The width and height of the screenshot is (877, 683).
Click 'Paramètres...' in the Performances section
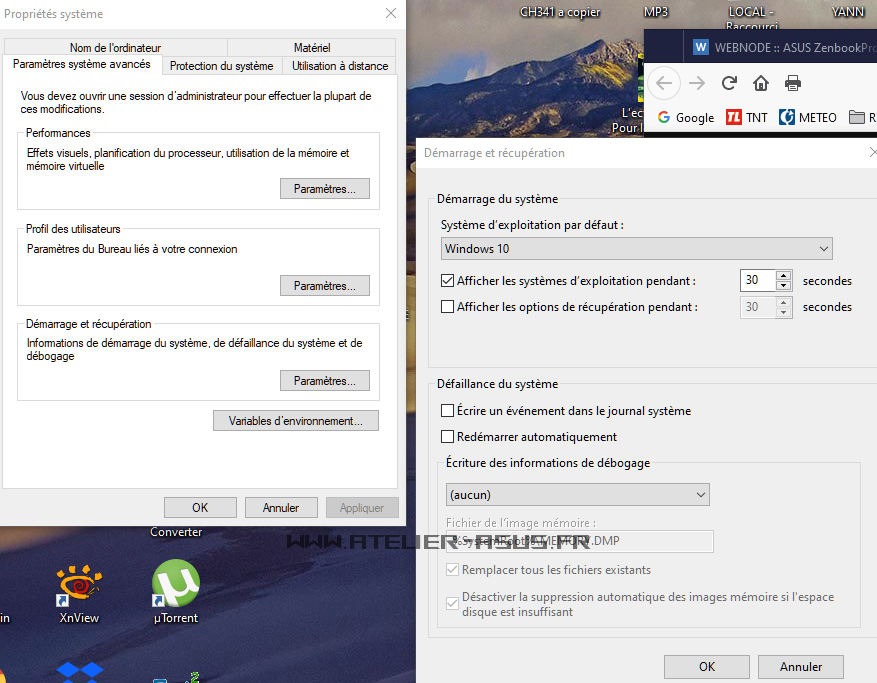point(324,189)
